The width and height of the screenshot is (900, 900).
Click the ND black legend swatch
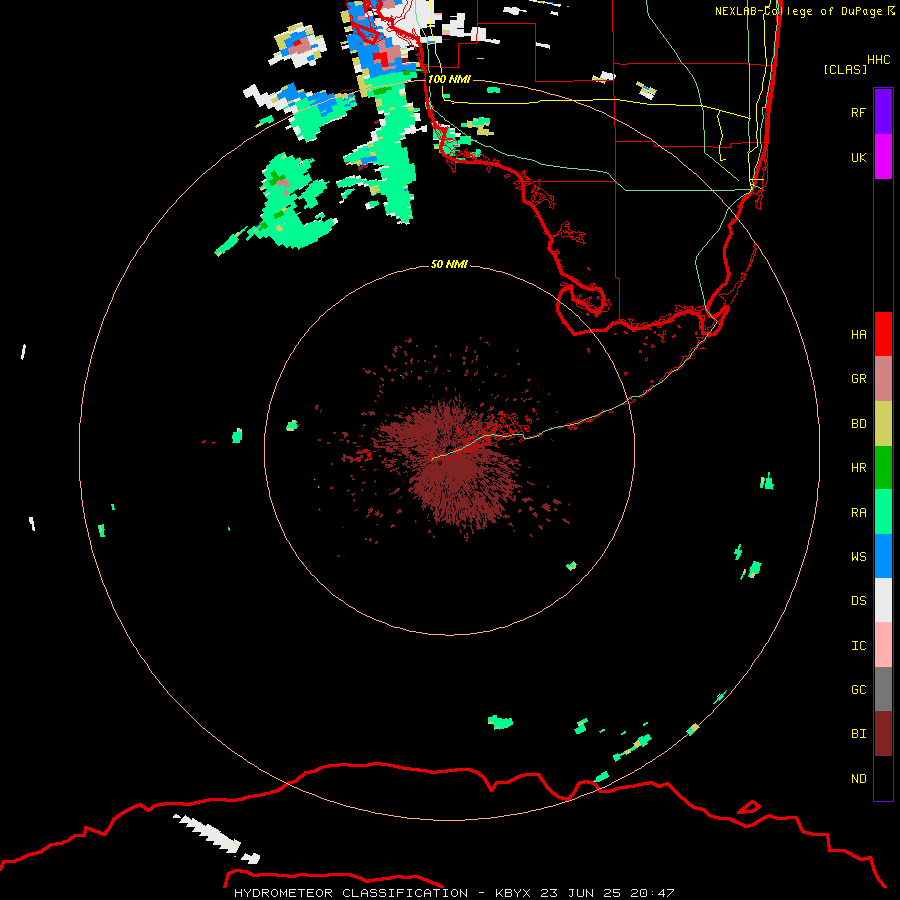883,778
